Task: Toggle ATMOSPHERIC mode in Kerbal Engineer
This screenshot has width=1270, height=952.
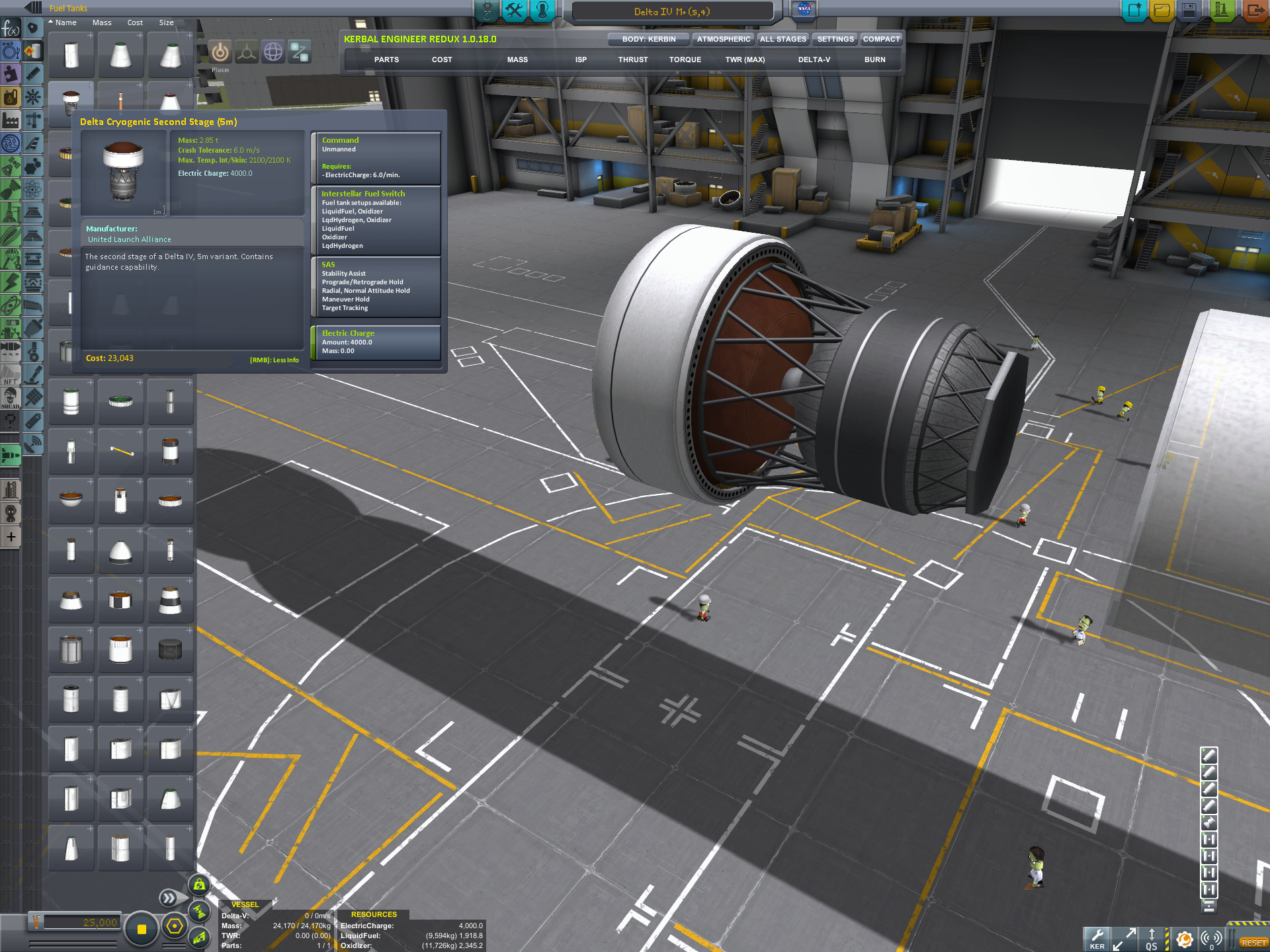Action: [x=723, y=39]
